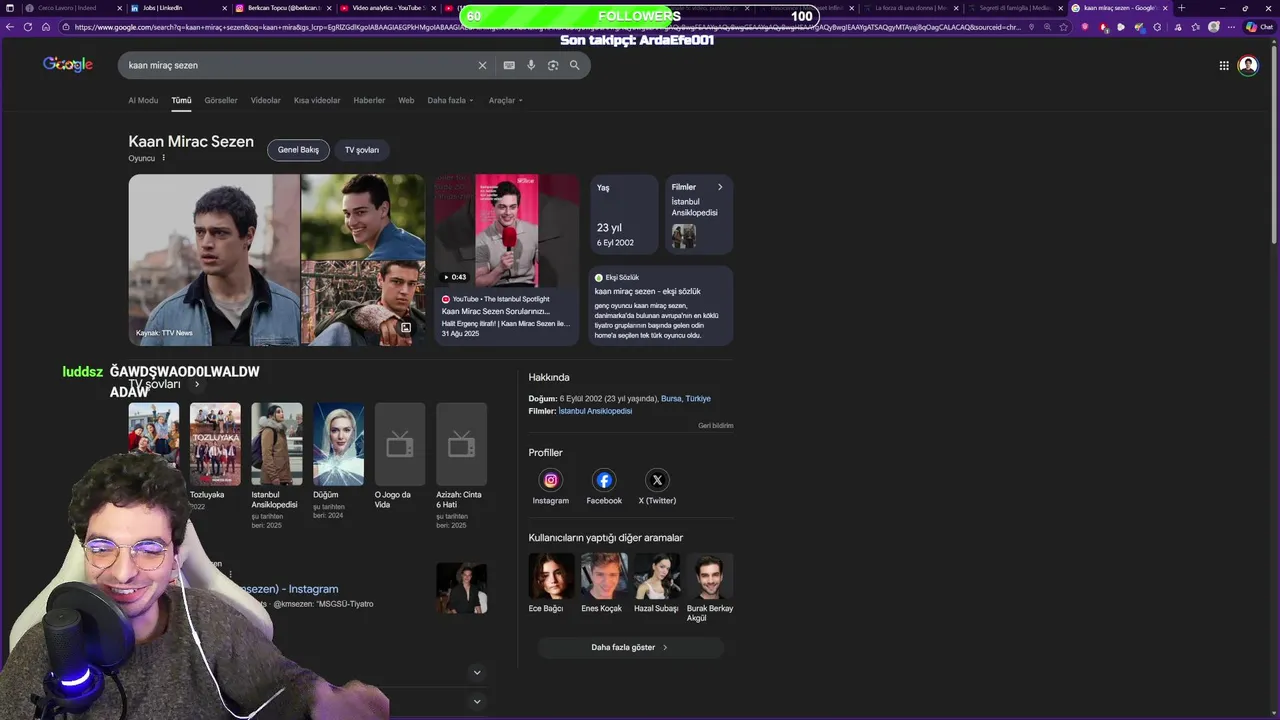This screenshot has width=1280, height=720.
Task: Switch to the Görseller tab
Action: coord(221,100)
